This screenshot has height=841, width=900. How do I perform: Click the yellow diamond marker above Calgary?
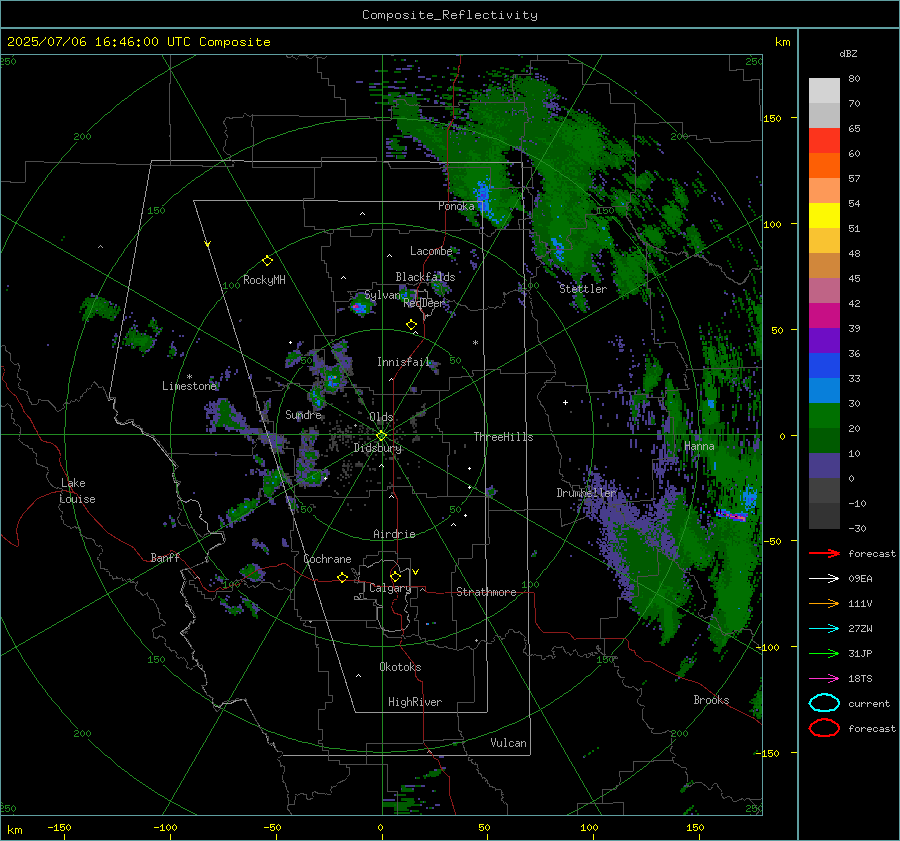click(395, 576)
